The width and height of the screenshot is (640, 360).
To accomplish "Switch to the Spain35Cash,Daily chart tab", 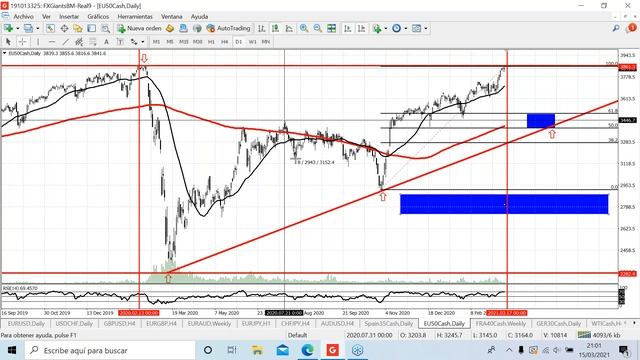I will pyautogui.click(x=389, y=324).
